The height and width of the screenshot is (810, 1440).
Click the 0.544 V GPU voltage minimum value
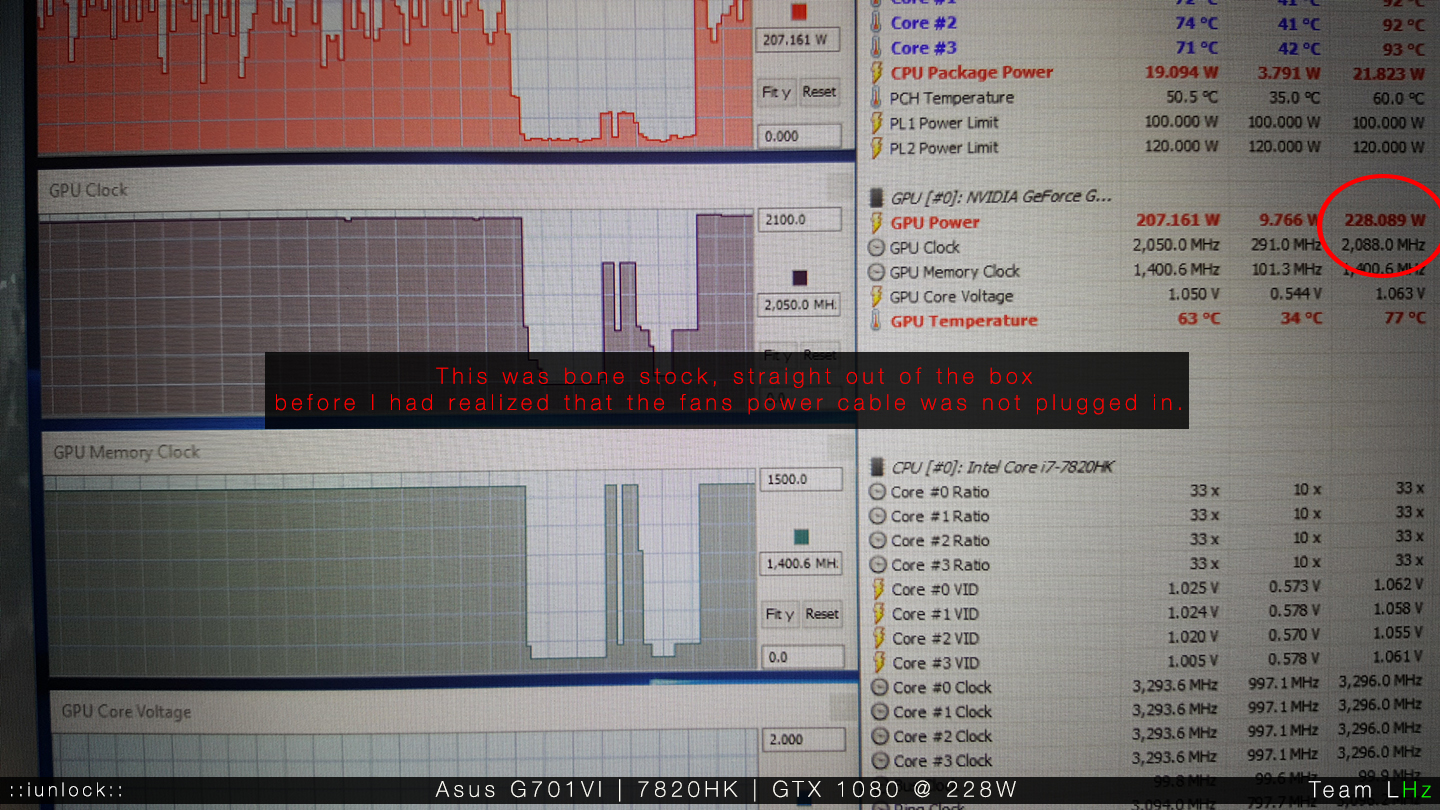tap(1296, 294)
